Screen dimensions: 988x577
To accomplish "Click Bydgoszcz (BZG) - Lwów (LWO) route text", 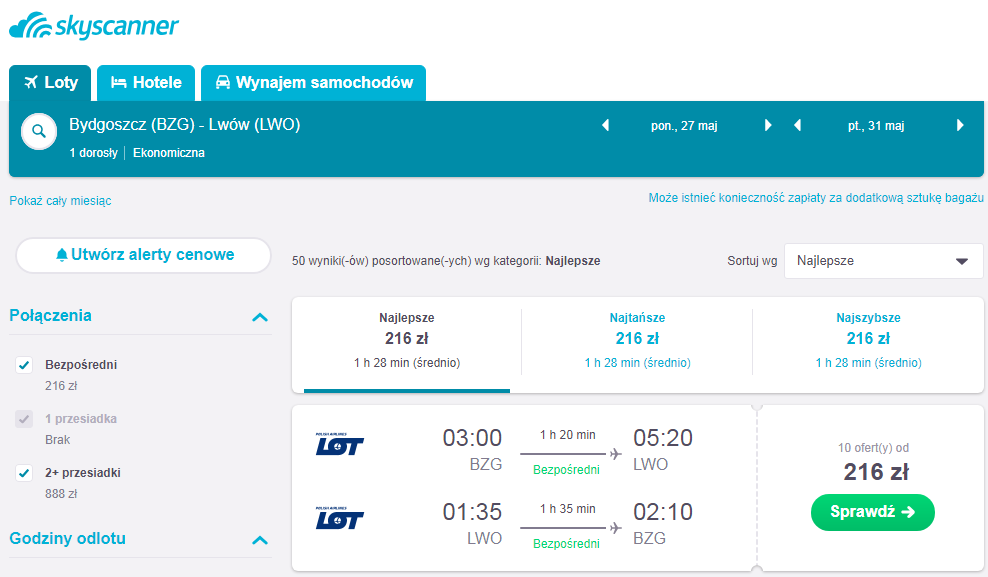I will point(185,125).
